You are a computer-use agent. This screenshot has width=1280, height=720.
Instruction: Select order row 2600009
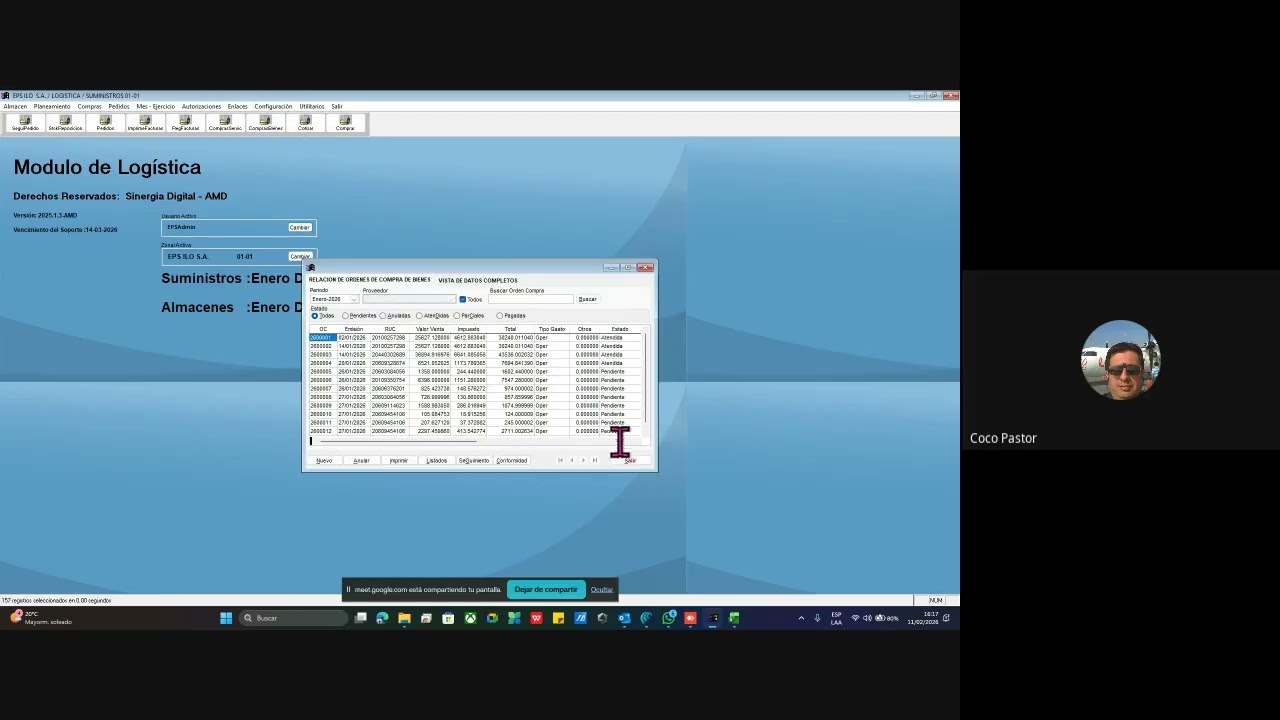[476, 406]
